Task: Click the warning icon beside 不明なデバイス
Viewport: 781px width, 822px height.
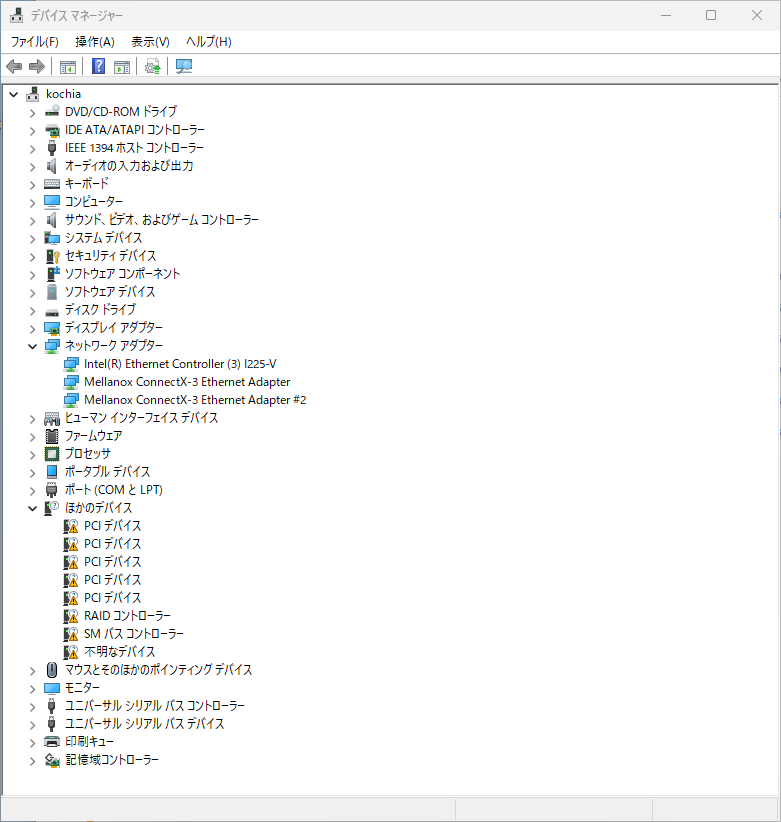Action: [x=71, y=652]
